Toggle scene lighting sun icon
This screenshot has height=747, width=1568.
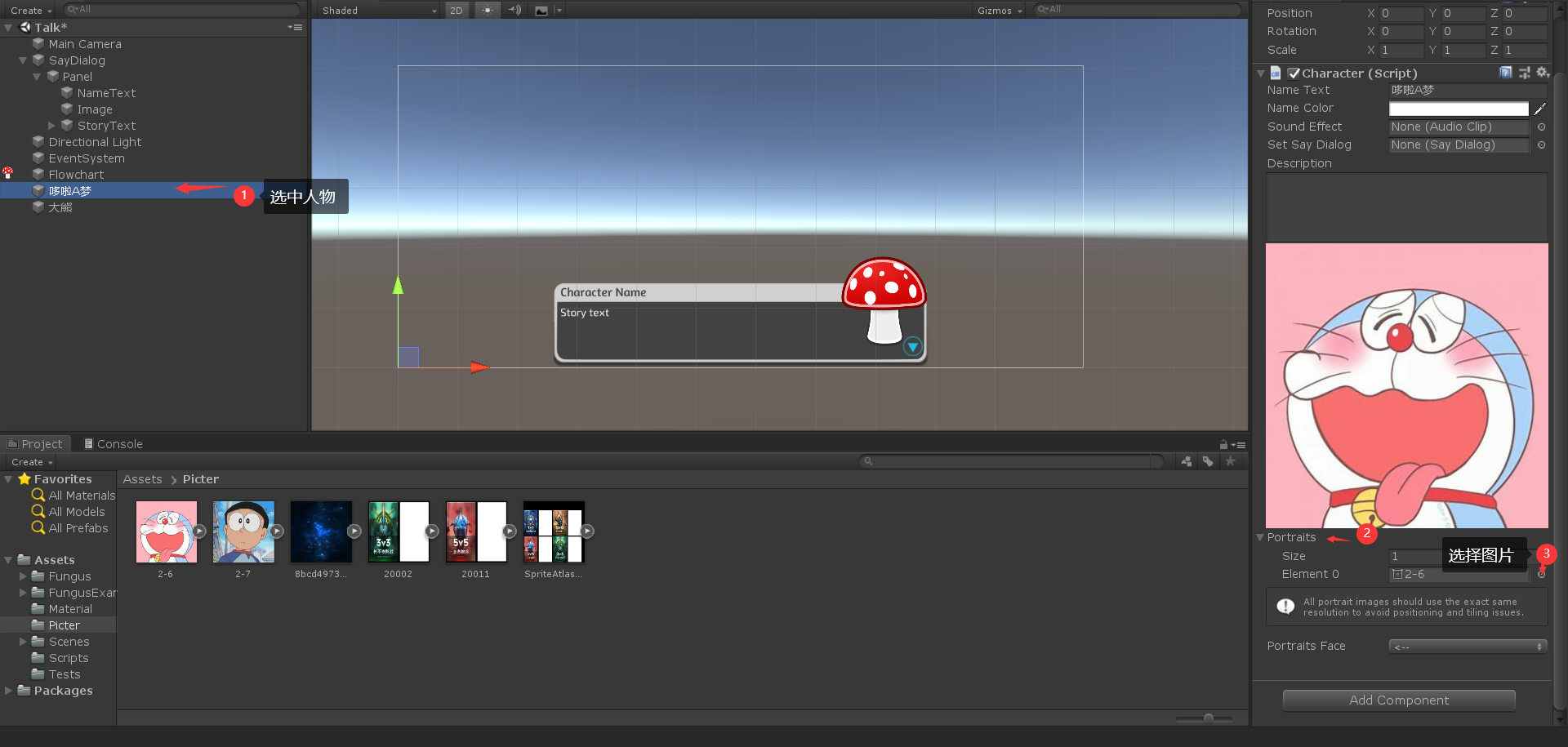(487, 11)
